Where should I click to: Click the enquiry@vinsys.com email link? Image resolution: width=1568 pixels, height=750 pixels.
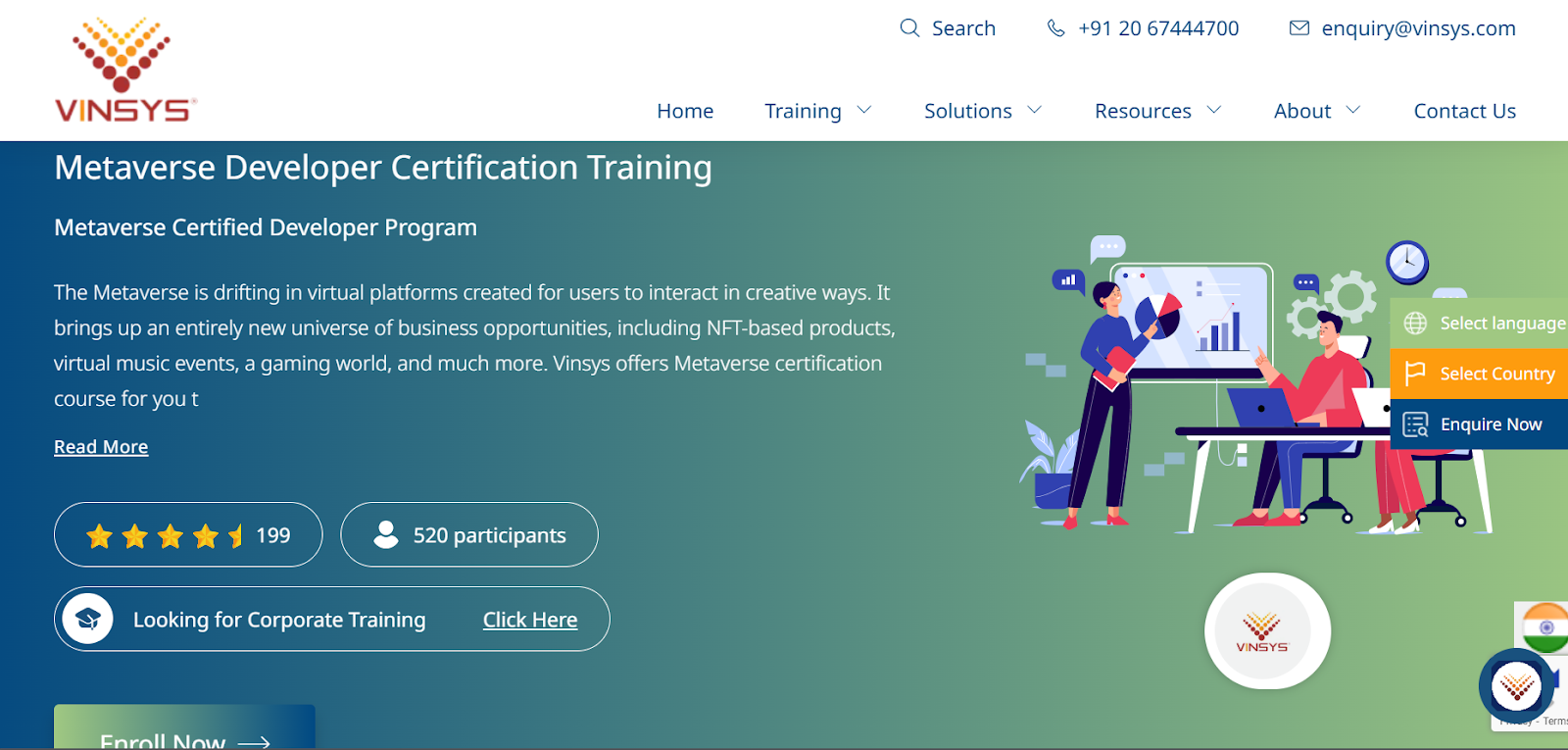[1418, 28]
